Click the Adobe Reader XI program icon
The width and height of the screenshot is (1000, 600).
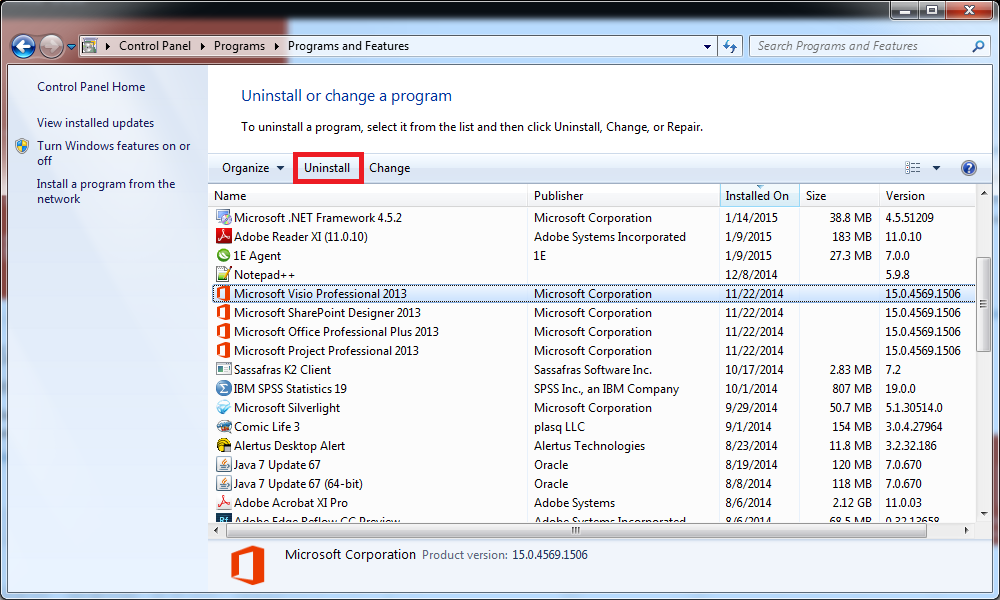tap(224, 237)
